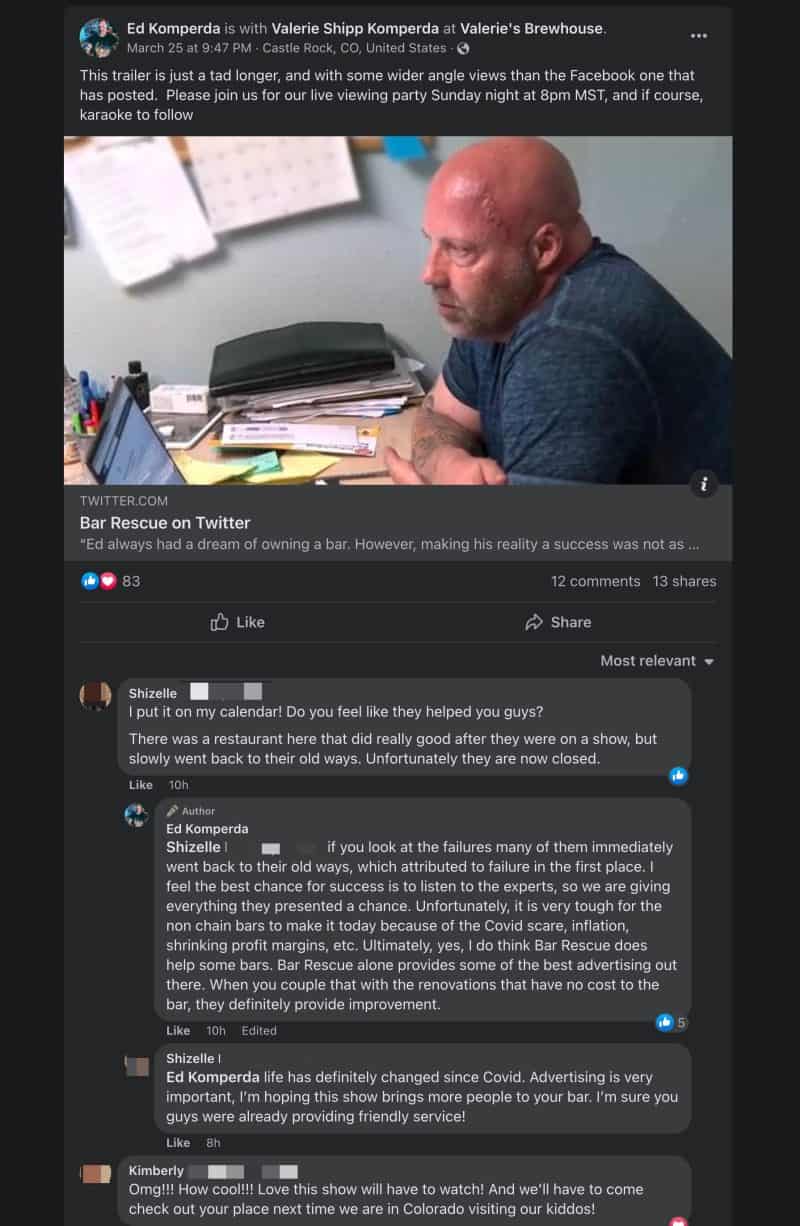
Task: Click Shizelle's commenter avatar
Action: (x=95, y=696)
